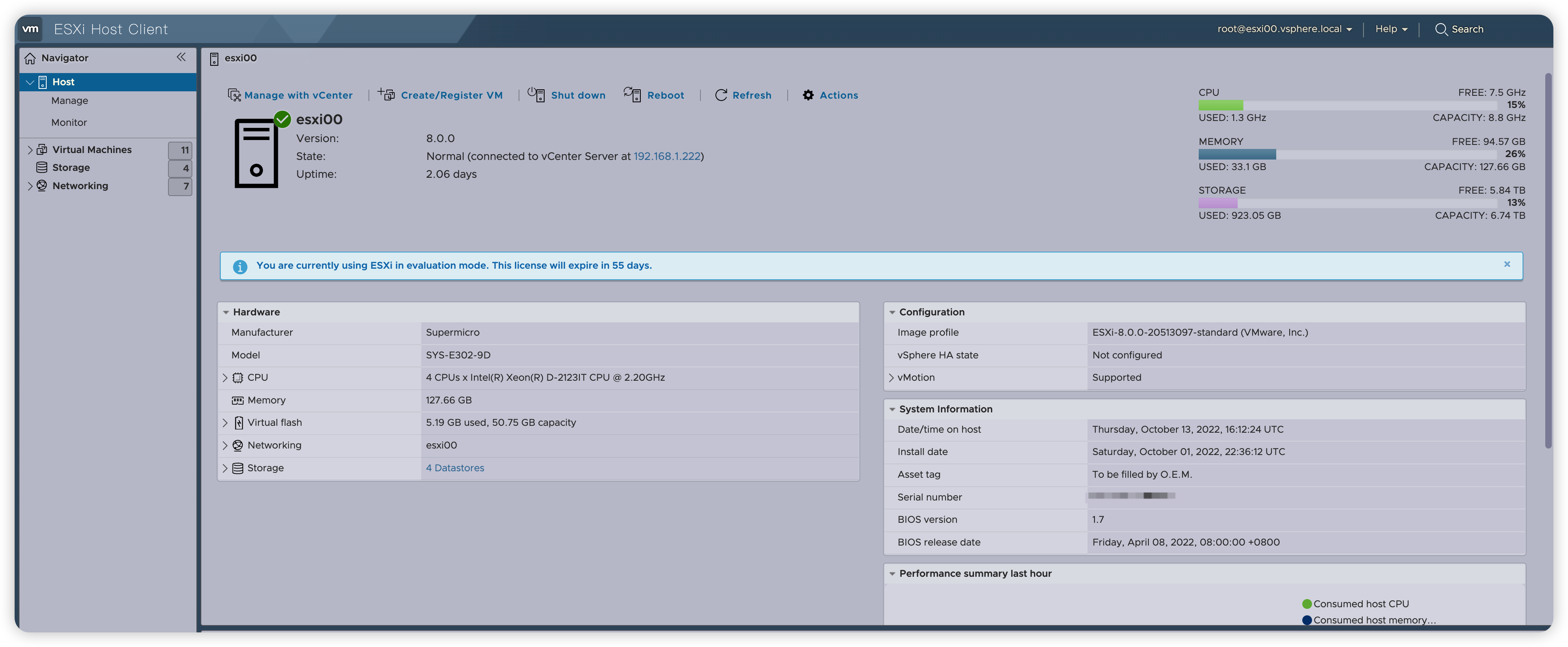The height and width of the screenshot is (647, 1568).
Task: Open Networking in Navigator
Action: (x=80, y=185)
